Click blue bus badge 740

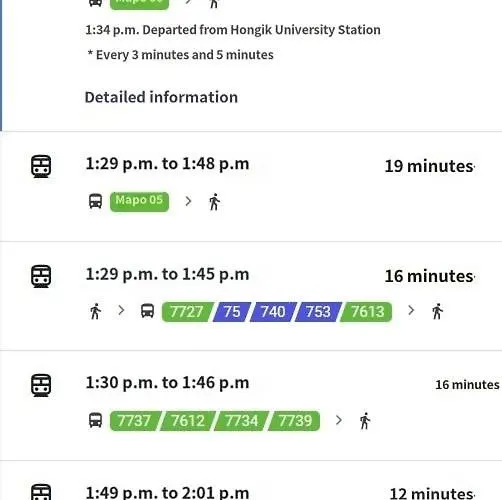[x=273, y=312]
